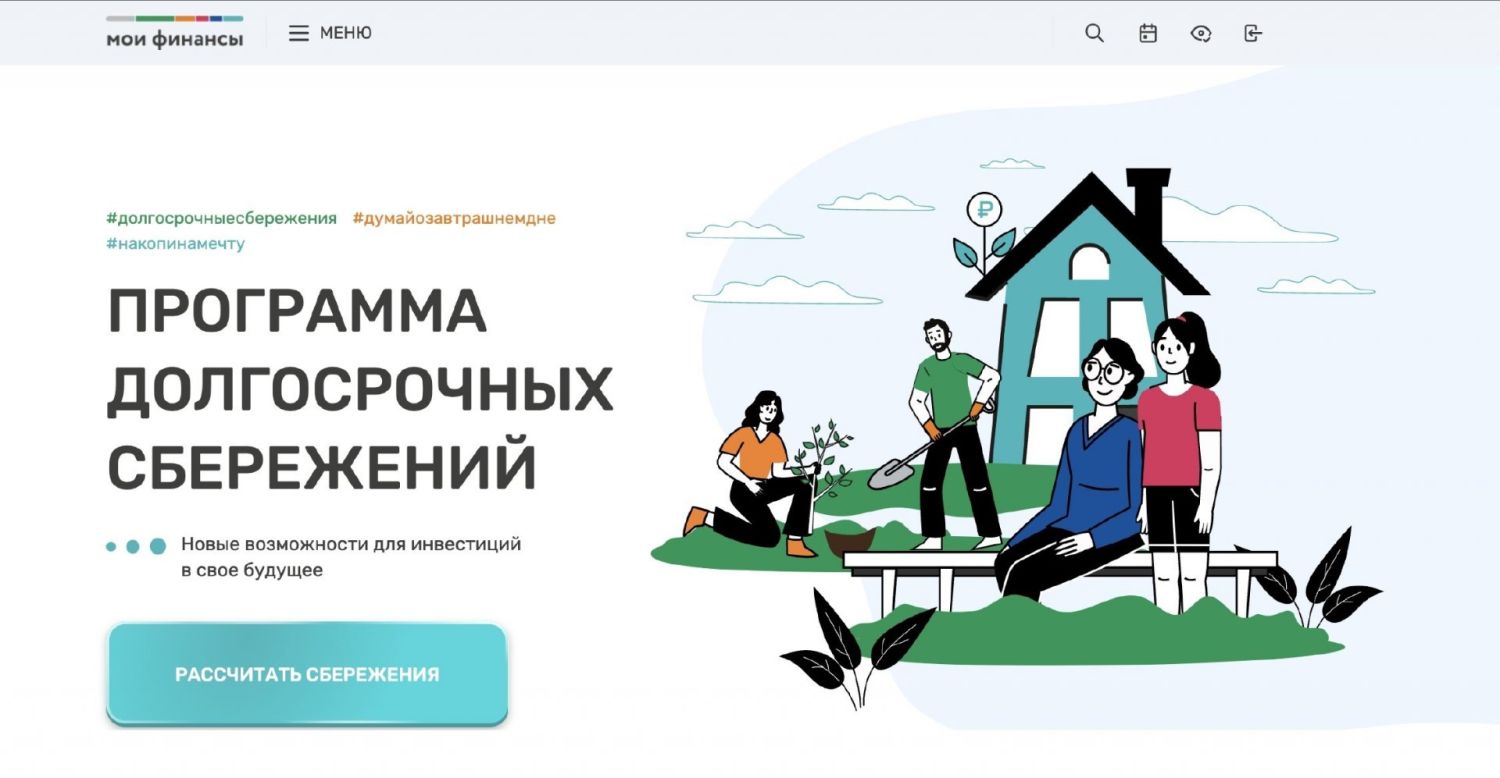Click the #долгосрочныесбережения hashtag
The width and height of the screenshot is (1500, 778).
click(x=221, y=218)
